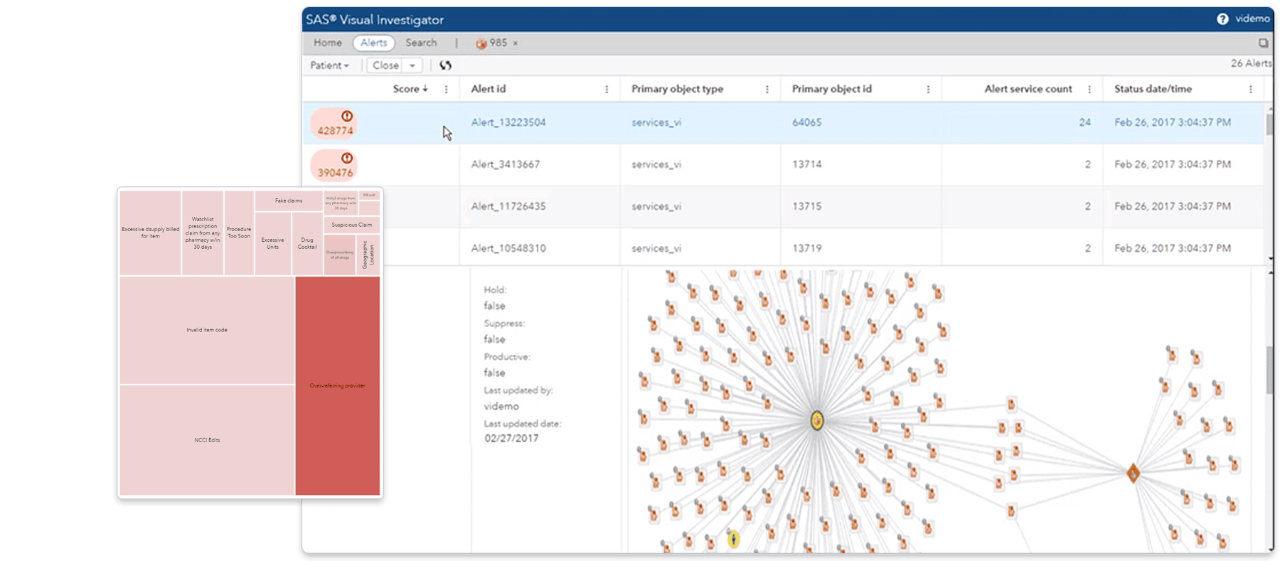Click the Status date/time column header
The height and width of the screenshot is (561, 1280).
coord(1153,89)
